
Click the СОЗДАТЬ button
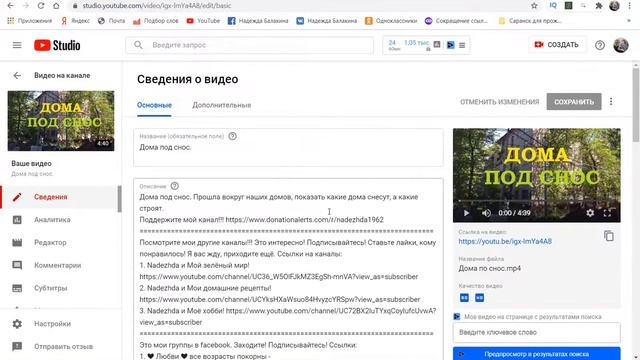click(x=557, y=44)
